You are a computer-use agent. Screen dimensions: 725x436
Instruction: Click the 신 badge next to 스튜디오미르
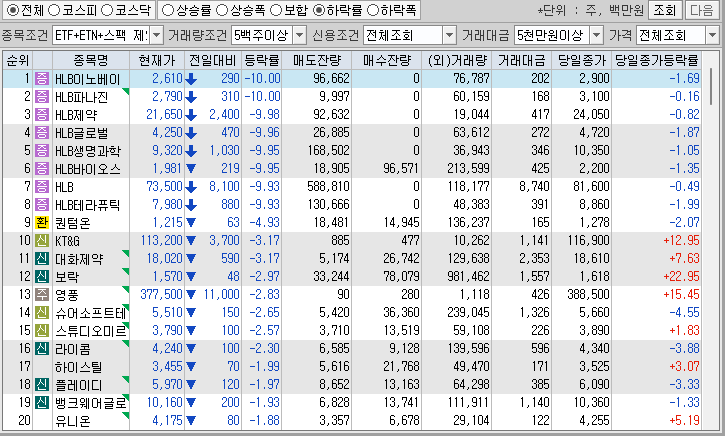42,331
